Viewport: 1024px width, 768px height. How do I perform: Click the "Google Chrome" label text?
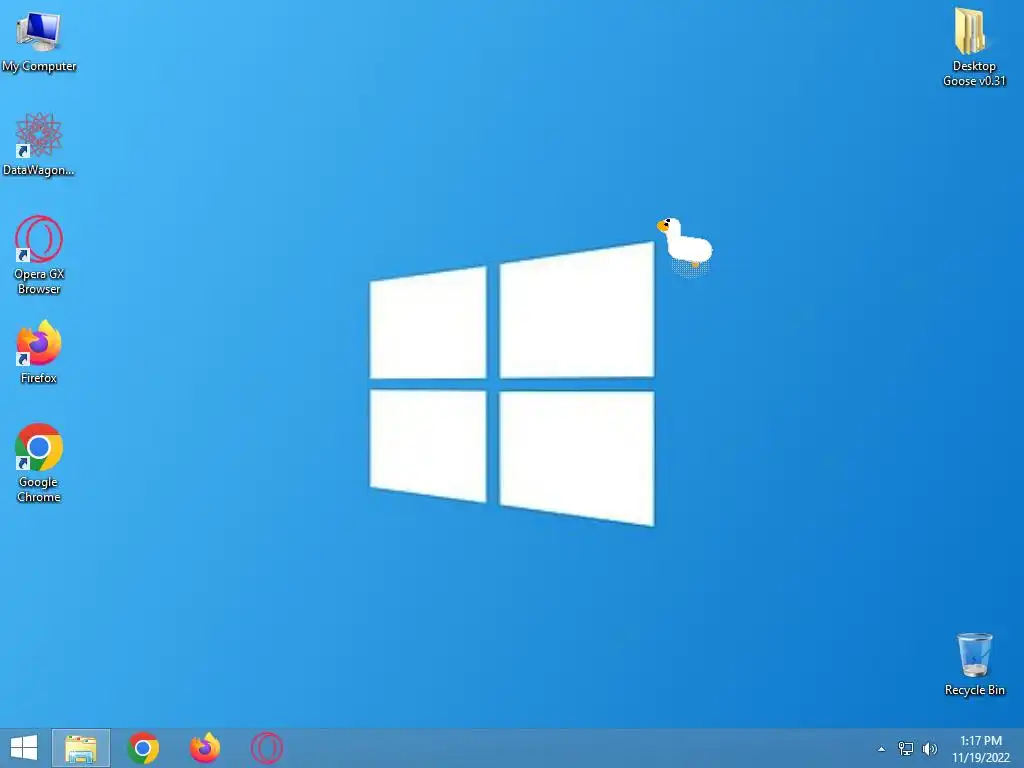pos(39,489)
